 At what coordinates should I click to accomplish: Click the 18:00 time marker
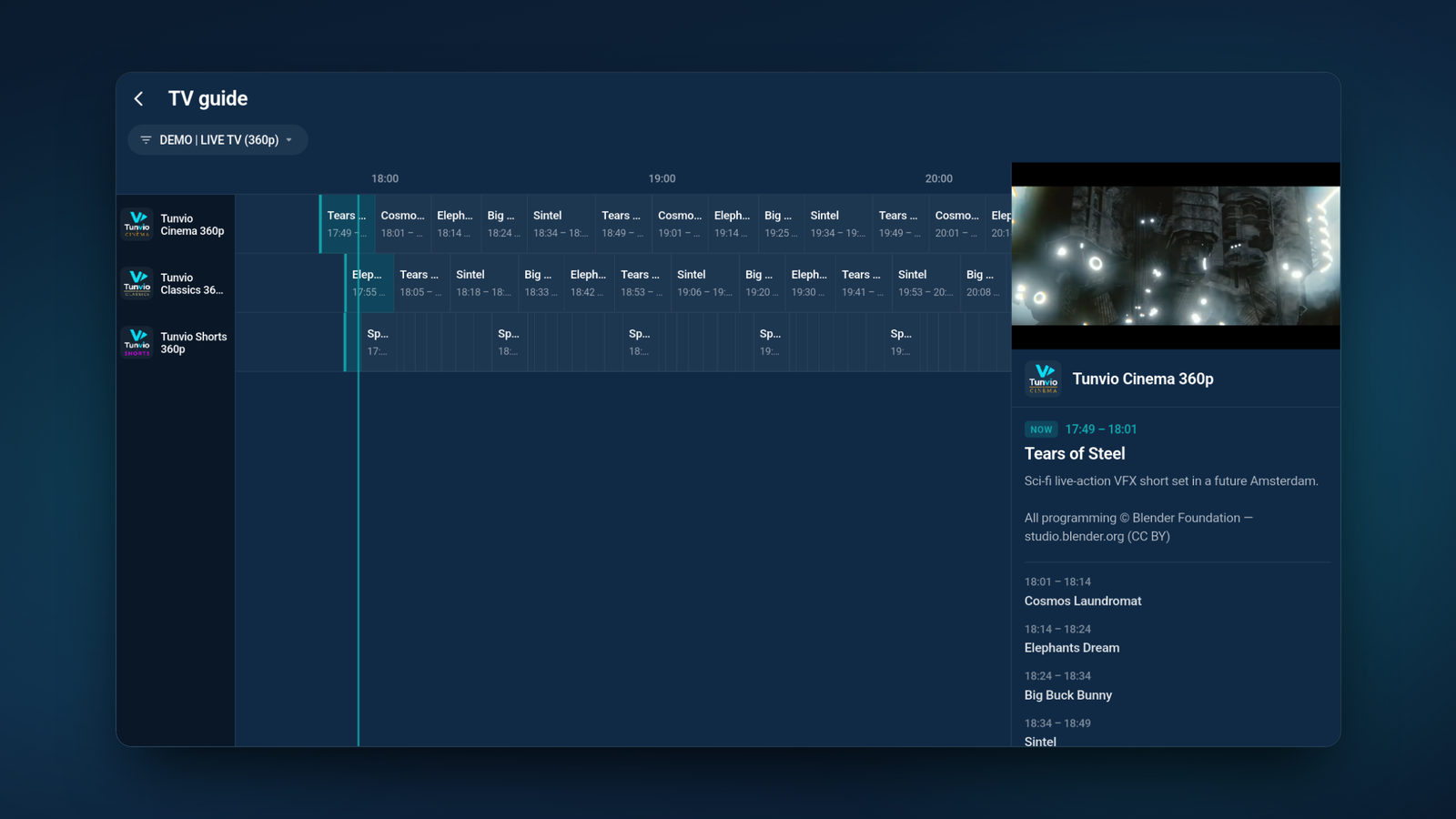[385, 178]
